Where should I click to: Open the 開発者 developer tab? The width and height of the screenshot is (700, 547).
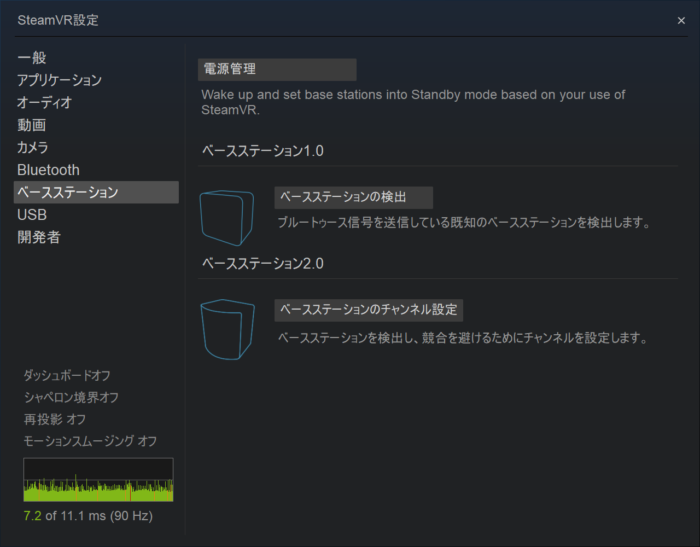39,237
